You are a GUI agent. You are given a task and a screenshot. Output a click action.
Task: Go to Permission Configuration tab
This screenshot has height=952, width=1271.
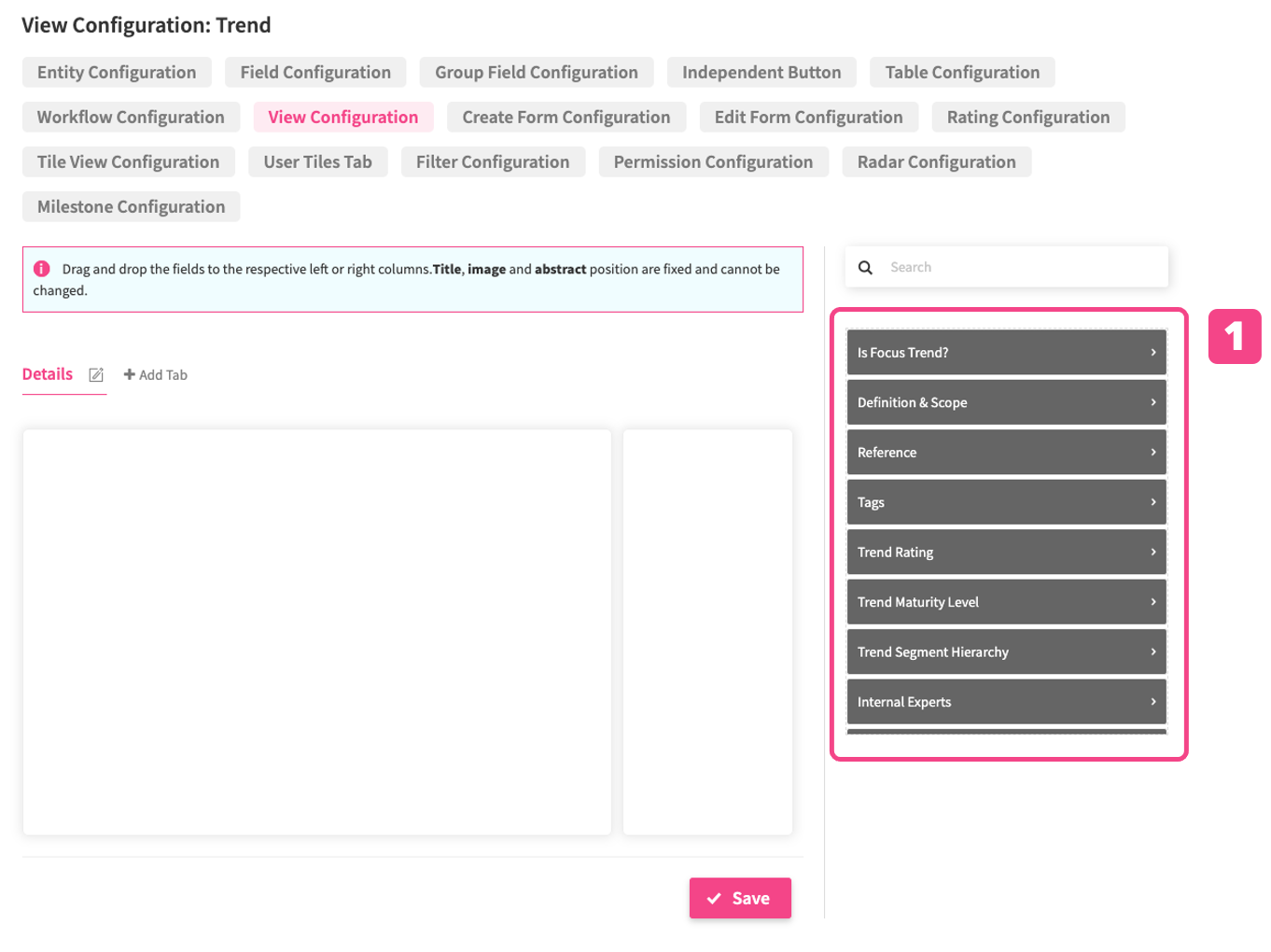pos(713,162)
